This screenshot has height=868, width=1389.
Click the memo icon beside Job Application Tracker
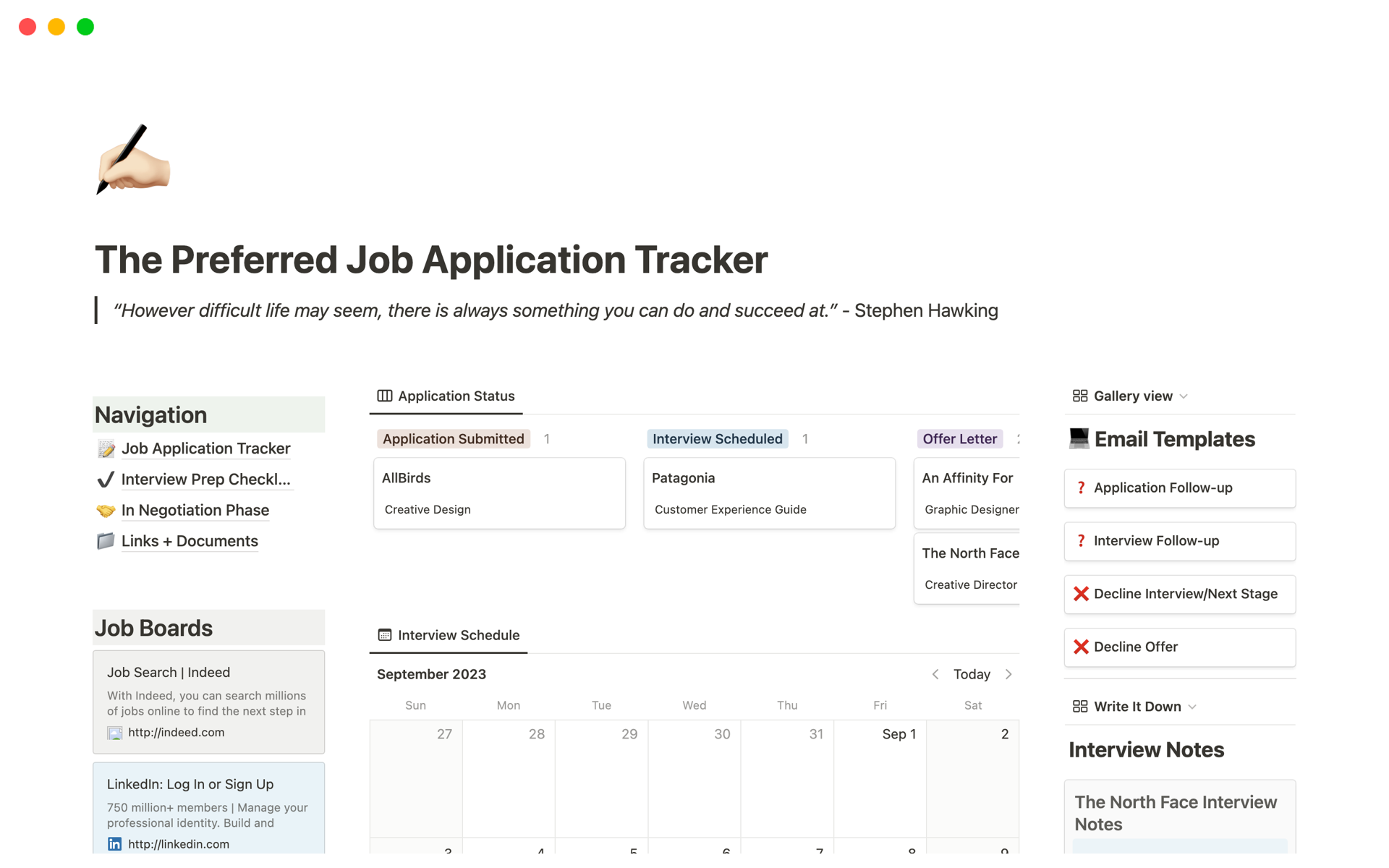click(106, 449)
